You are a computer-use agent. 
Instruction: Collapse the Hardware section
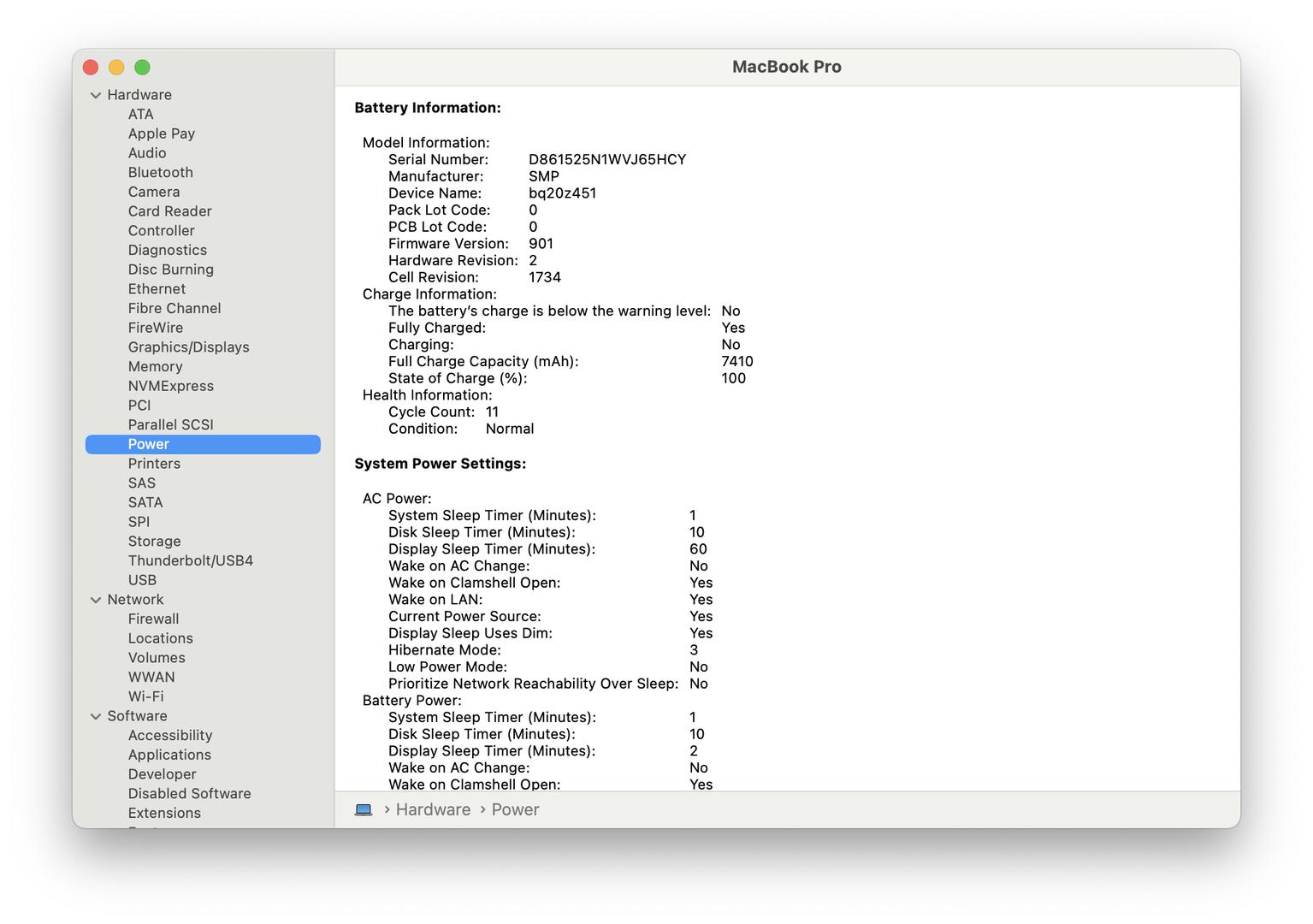click(96, 94)
